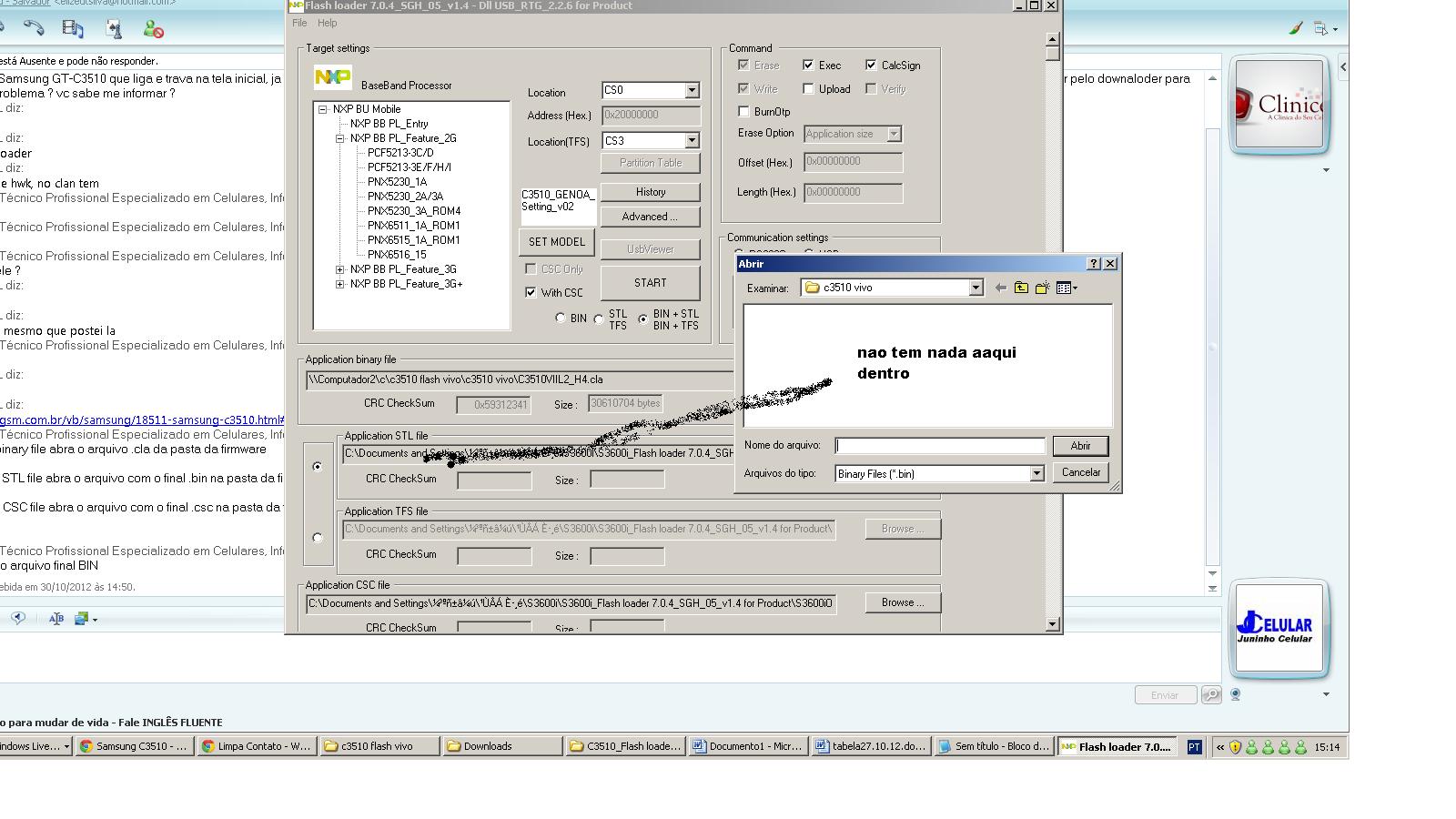Open Samsung C3510 Chrome taskbar item
Image resolution: width=1456 pixels, height=819 pixels.
(134, 746)
